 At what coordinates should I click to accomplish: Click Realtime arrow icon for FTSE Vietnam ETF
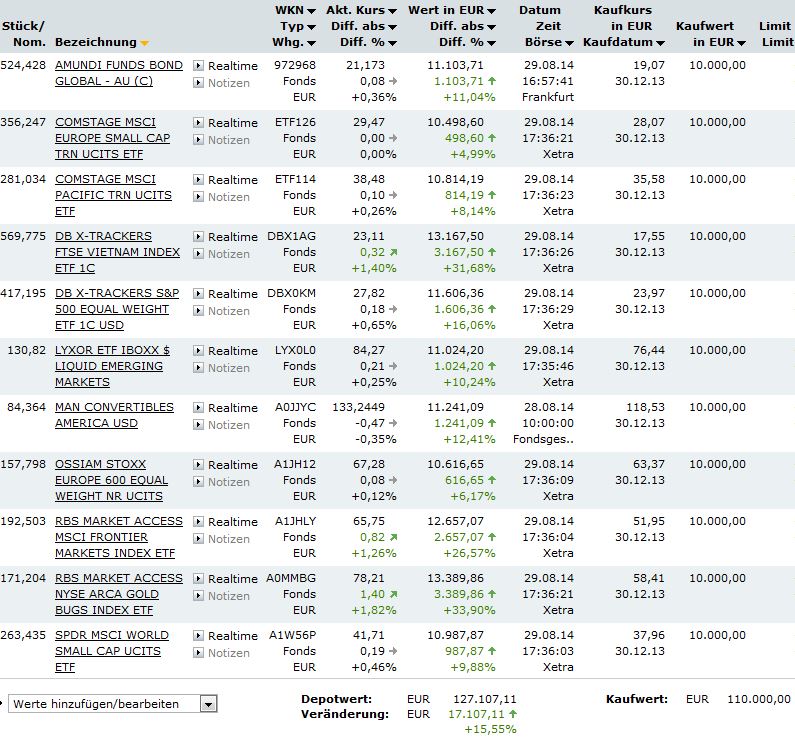[198, 237]
